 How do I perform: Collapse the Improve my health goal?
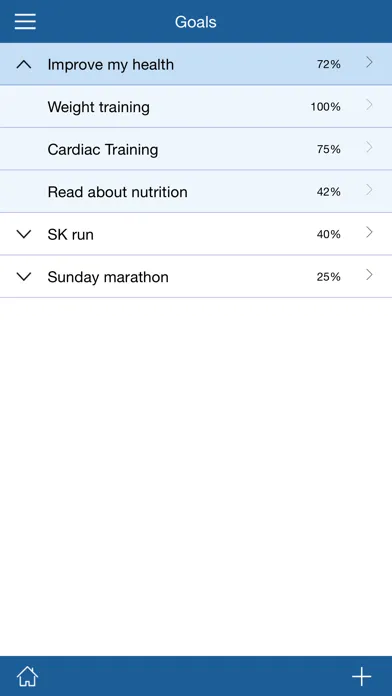coord(24,65)
